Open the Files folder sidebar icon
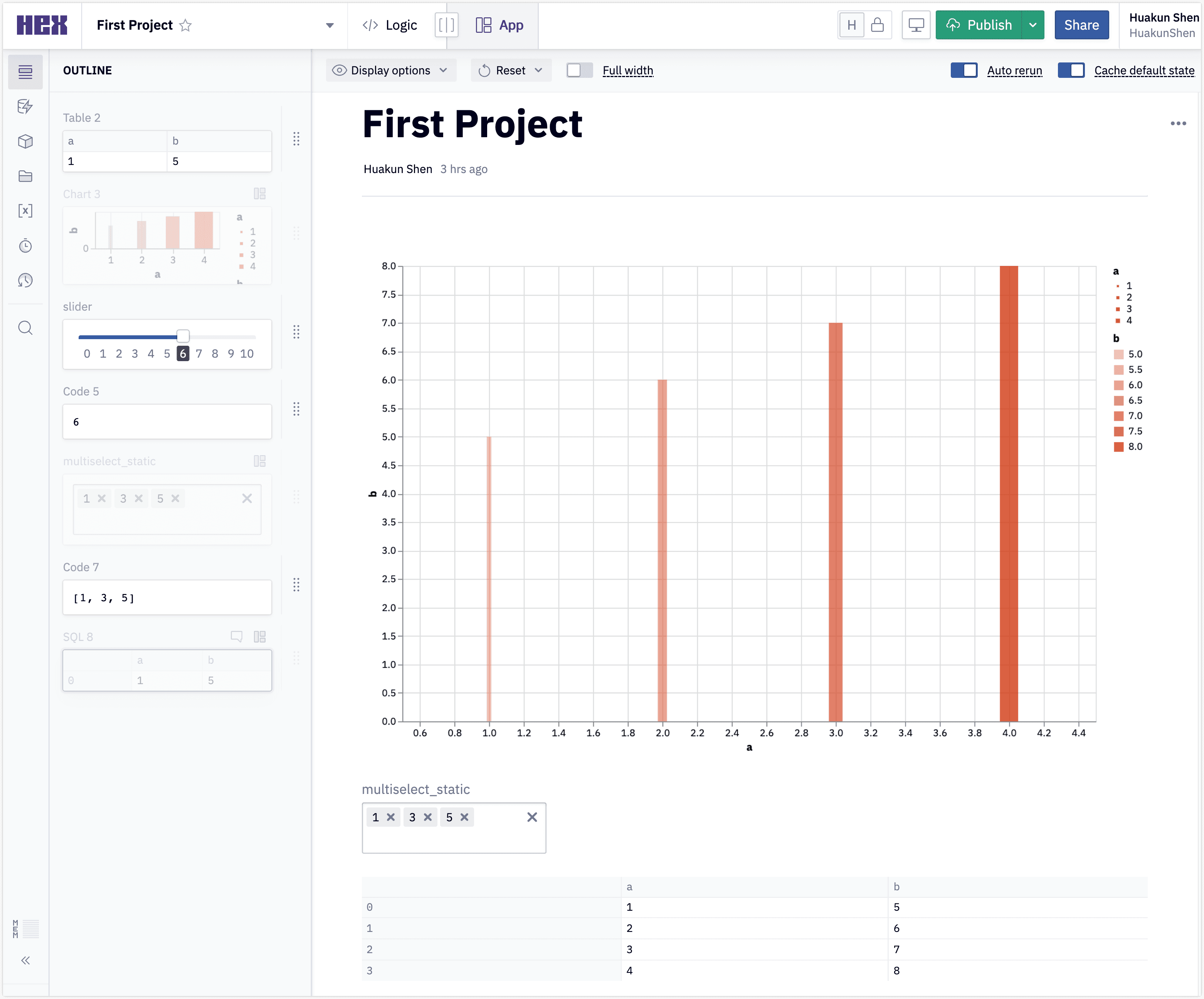The image size is (1204, 999). tap(25, 176)
